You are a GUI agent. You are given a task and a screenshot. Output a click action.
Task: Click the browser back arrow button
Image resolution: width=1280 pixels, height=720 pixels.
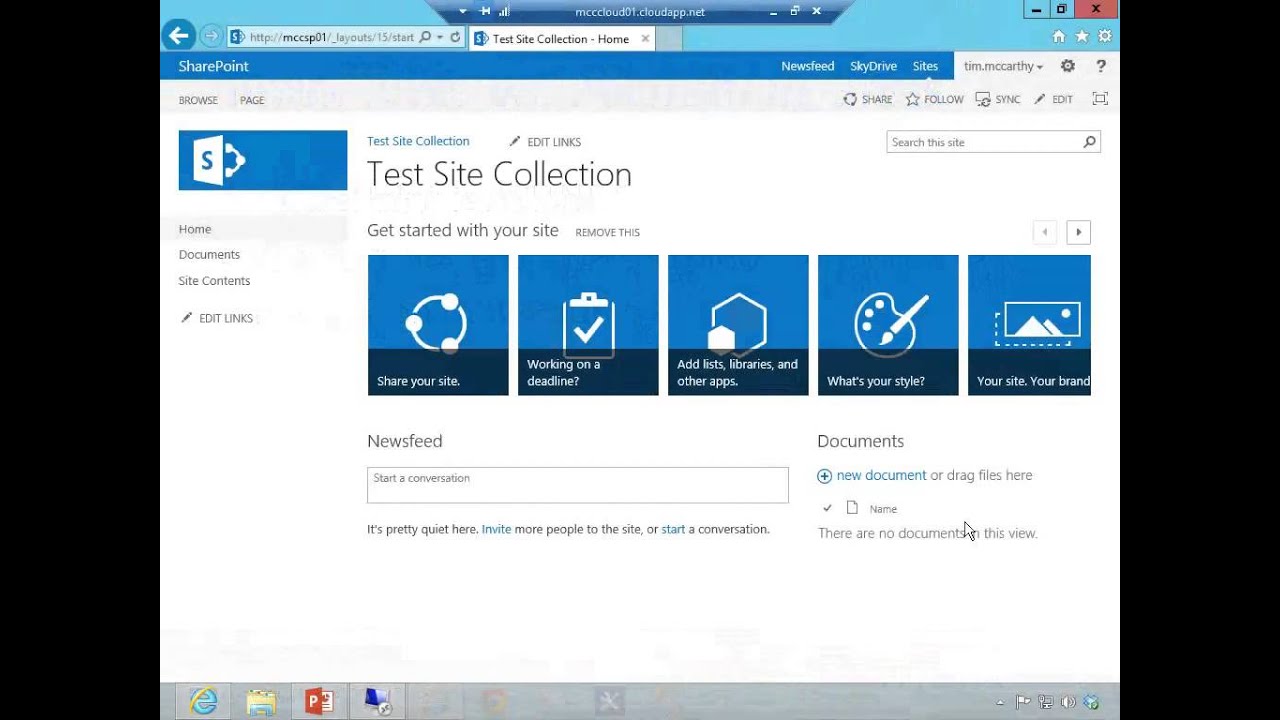(x=178, y=36)
